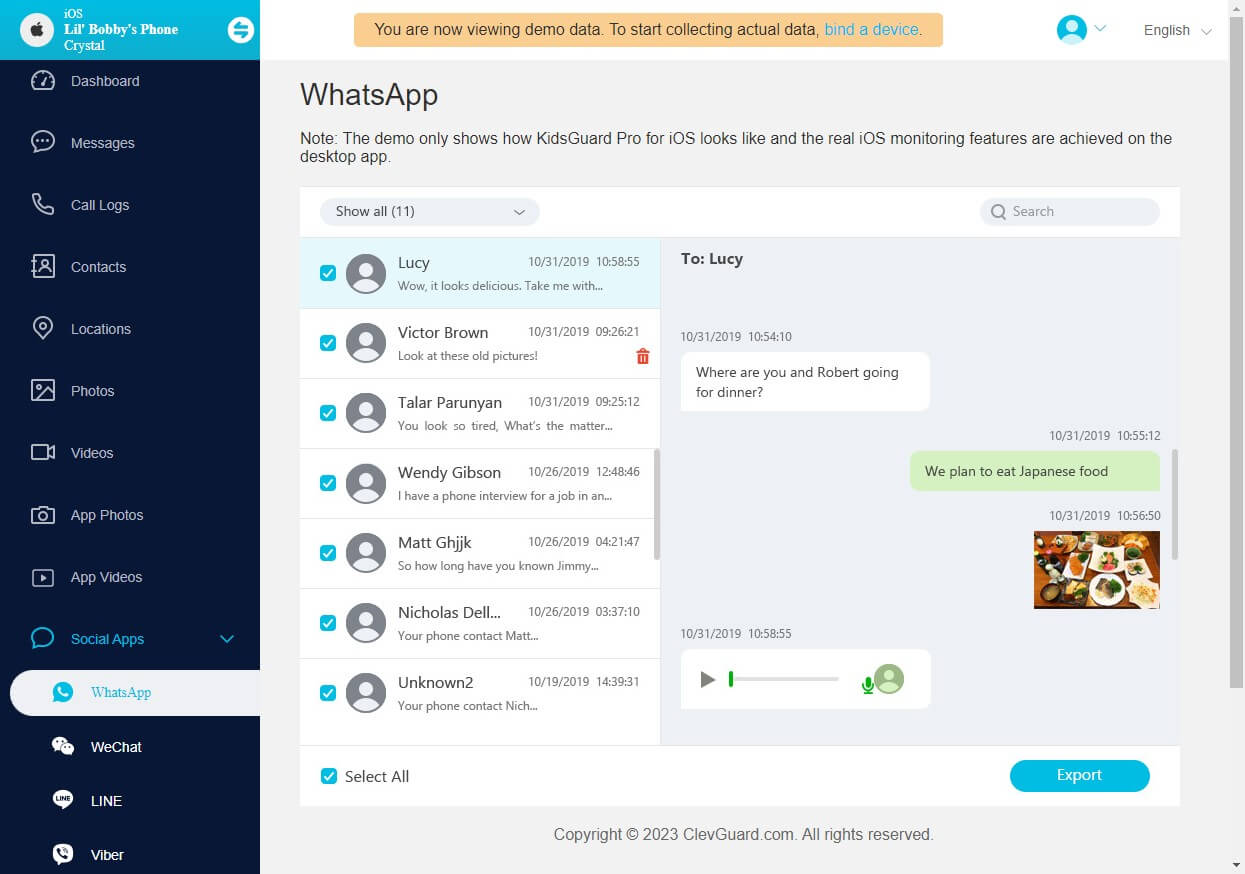Click the App Photos camera icon
Image resolution: width=1245 pixels, height=874 pixels.
[43, 515]
